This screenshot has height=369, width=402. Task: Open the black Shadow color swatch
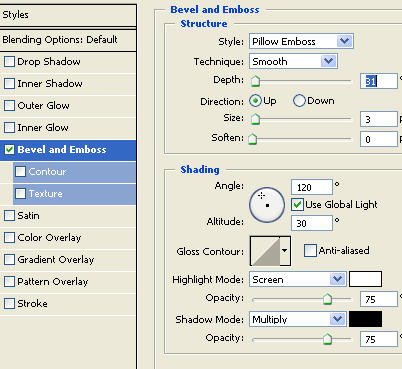(365, 319)
